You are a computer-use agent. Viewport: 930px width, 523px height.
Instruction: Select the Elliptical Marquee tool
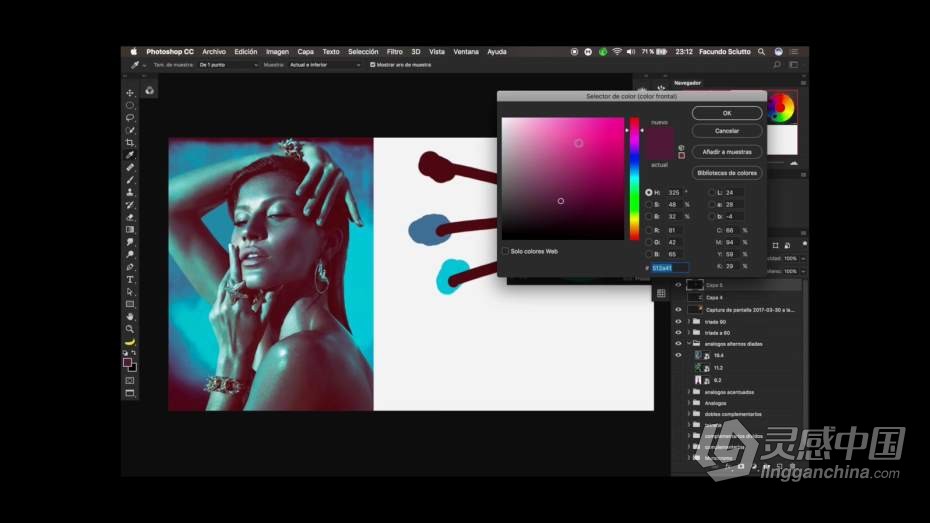pyautogui.click(x=130, y=106)
